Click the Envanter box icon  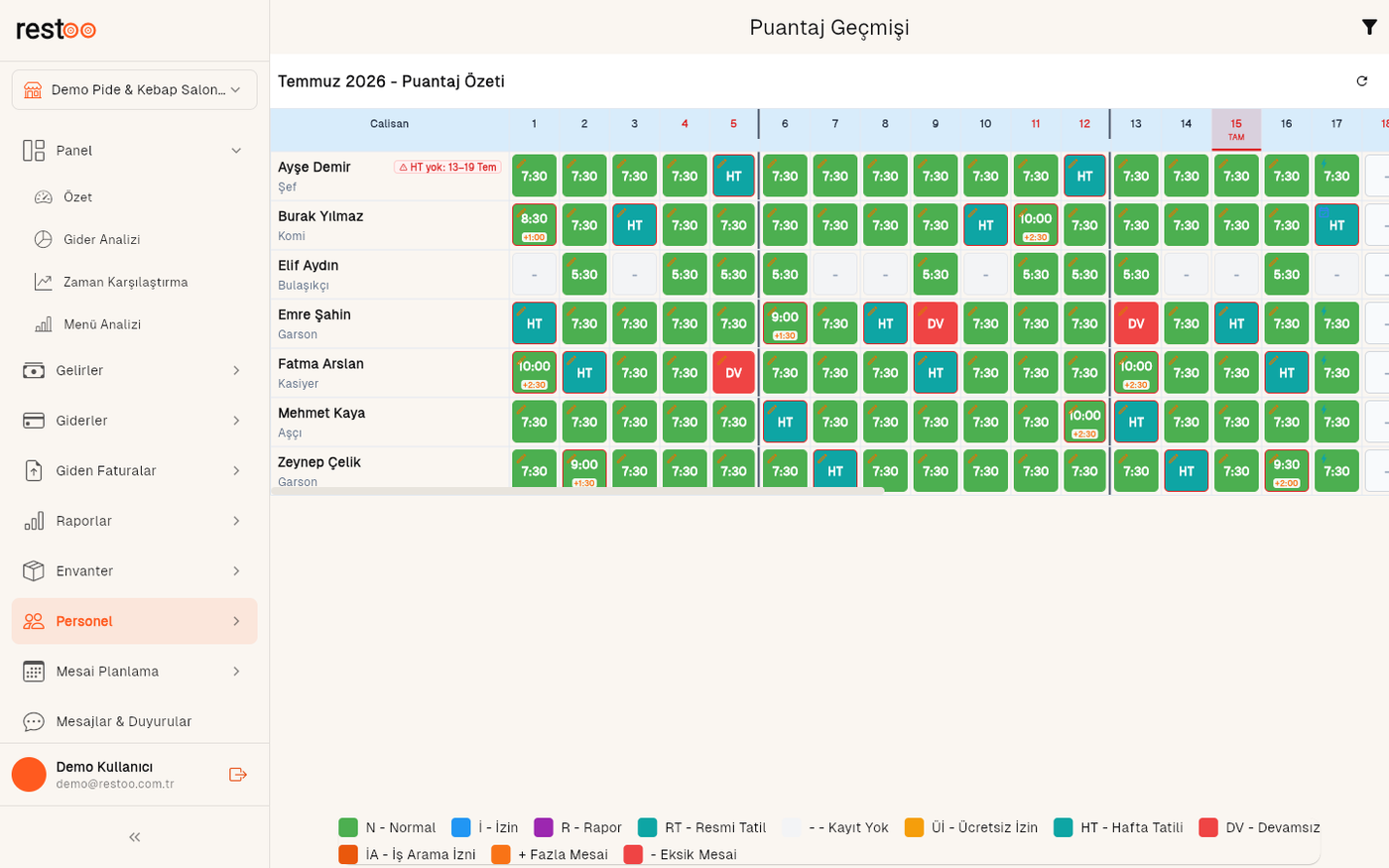[x=34, y=571]
